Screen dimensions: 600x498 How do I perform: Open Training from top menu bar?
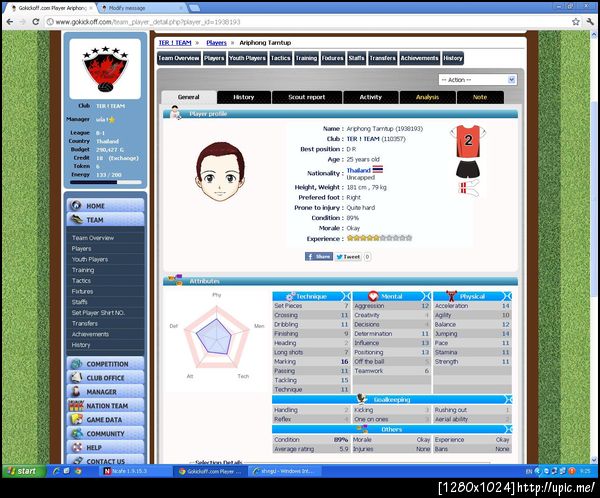click(306, 58)
